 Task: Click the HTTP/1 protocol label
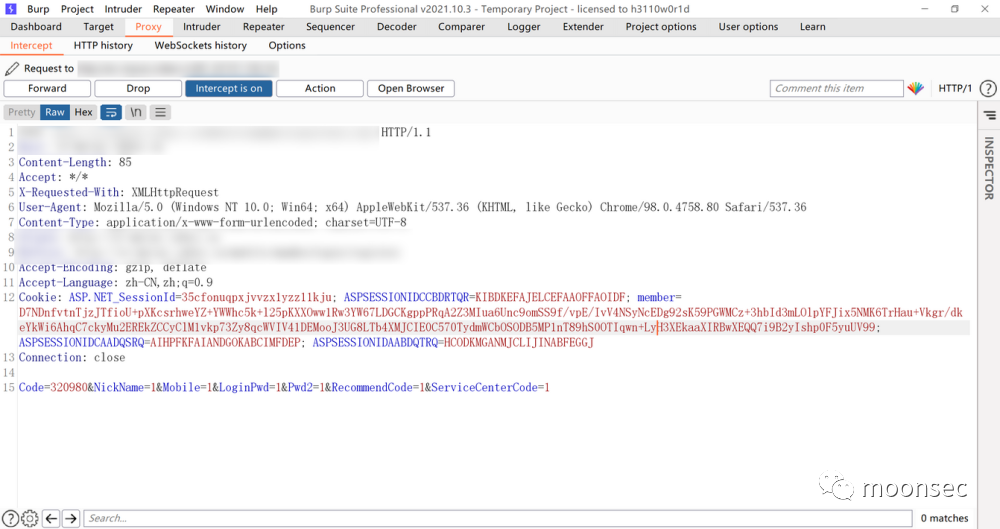click(955, 88)
